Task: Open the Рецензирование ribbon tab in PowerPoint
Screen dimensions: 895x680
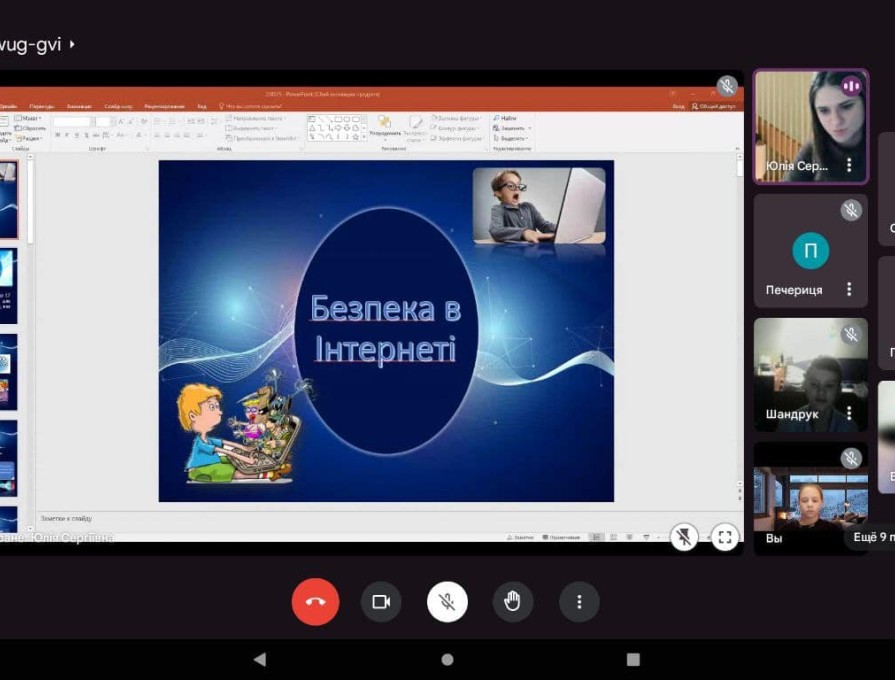Action: coord(164,106)
